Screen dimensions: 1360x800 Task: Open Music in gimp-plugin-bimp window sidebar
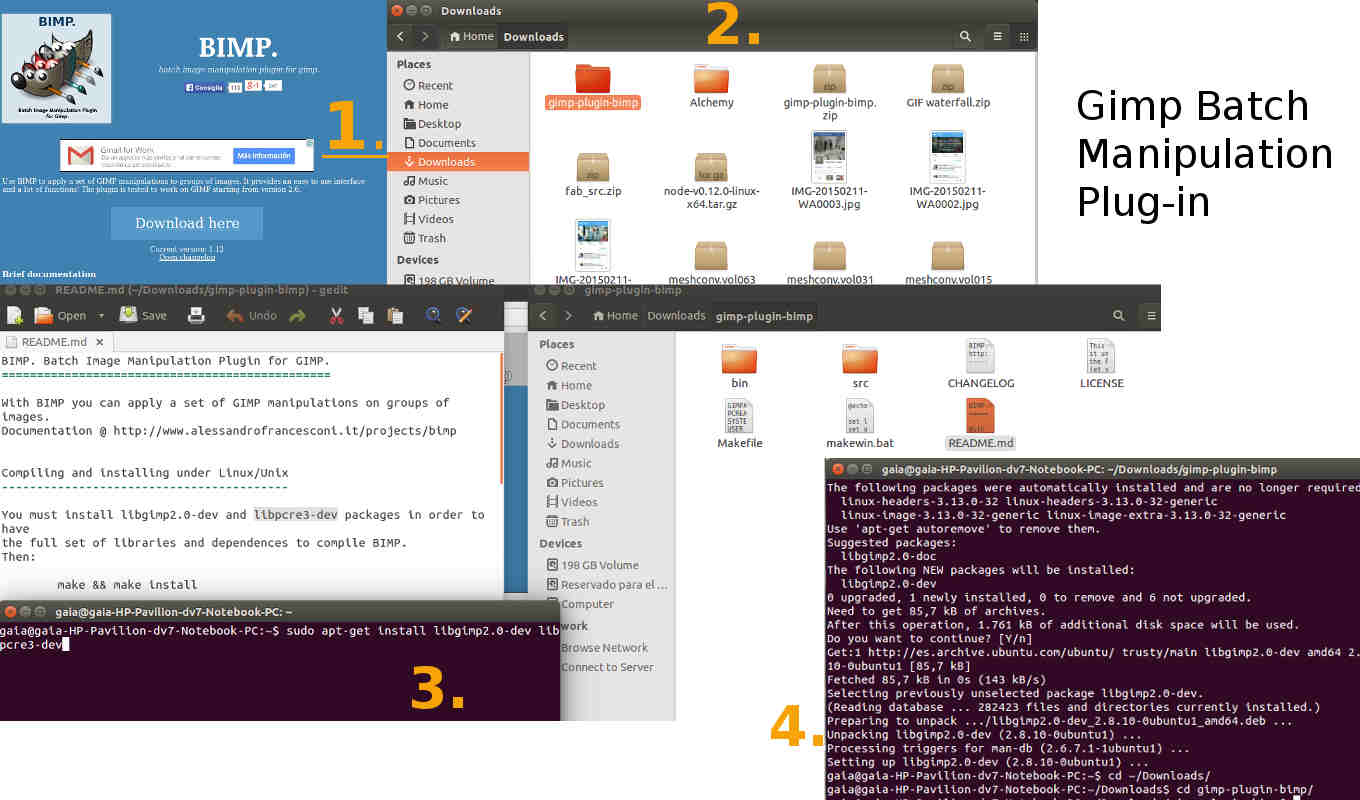click(568, 464)
